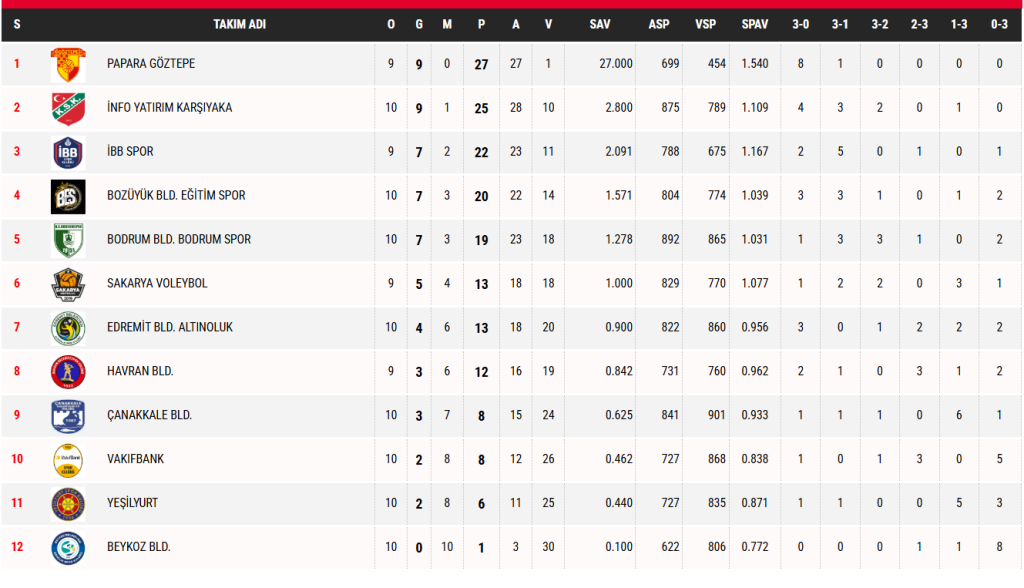
Task: Select the Bozüyük BLD. black logo
Action: 68,196
